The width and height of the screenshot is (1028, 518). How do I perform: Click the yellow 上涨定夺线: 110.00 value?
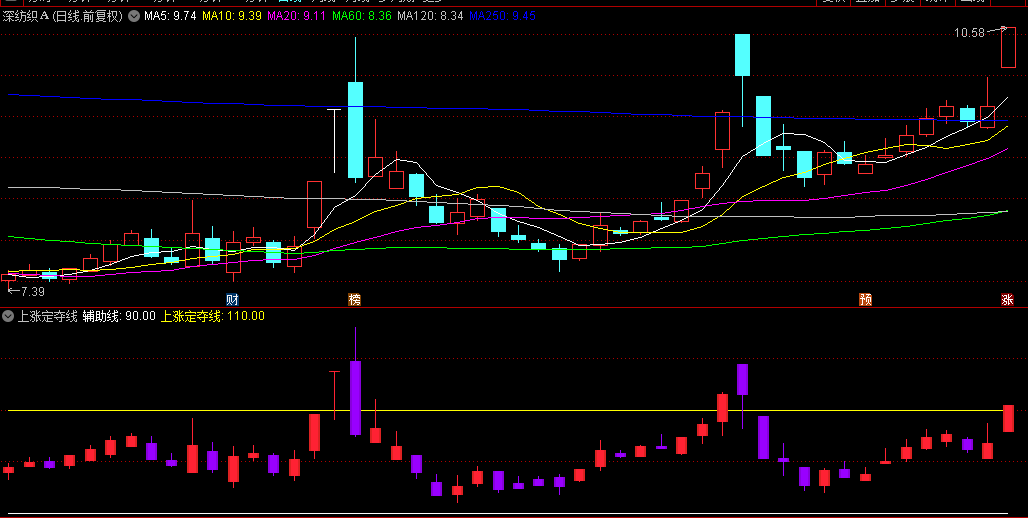click(x=213, y=316)
